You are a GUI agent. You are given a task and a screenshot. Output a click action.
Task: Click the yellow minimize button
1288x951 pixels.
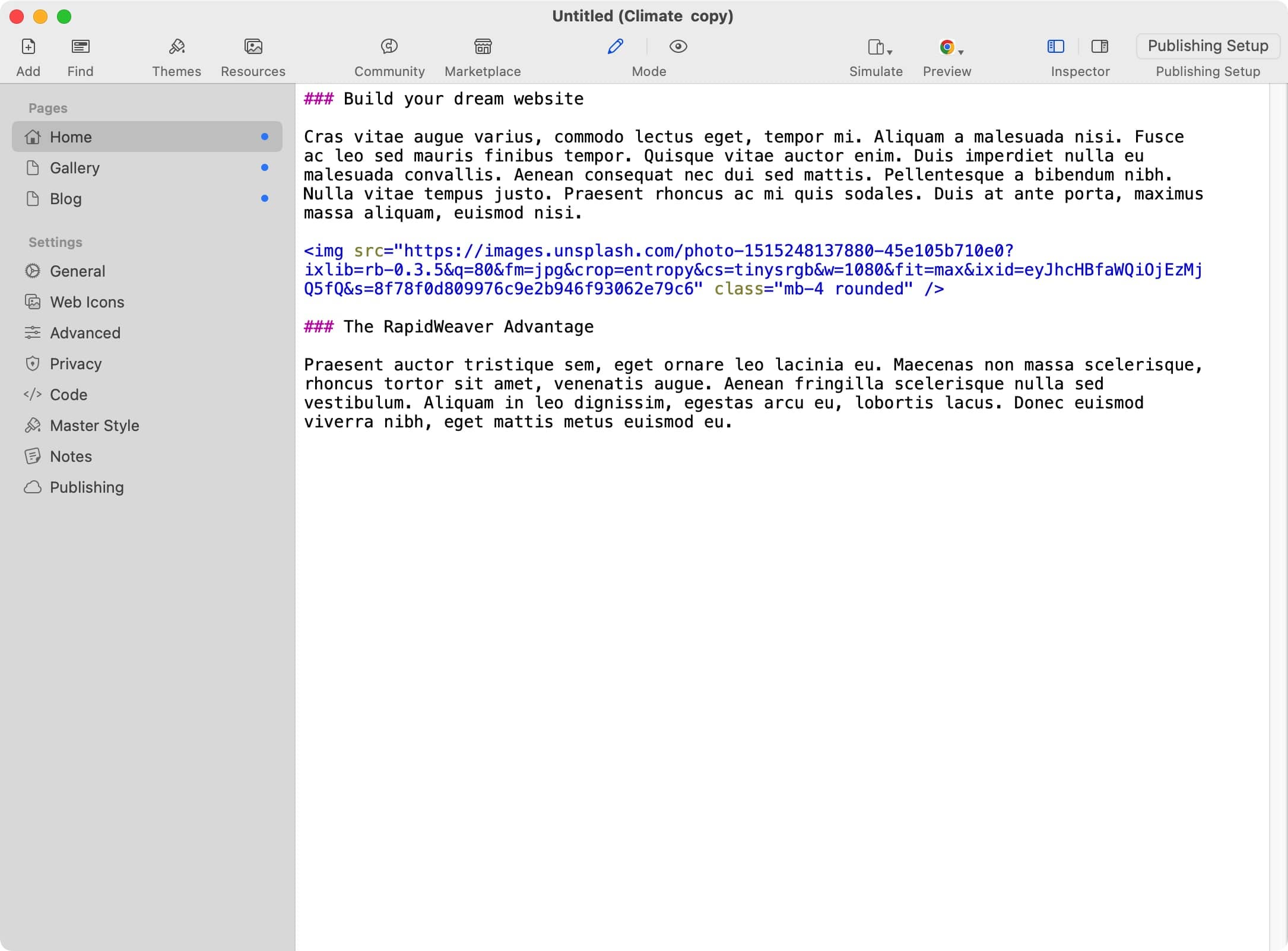point(40,16)
